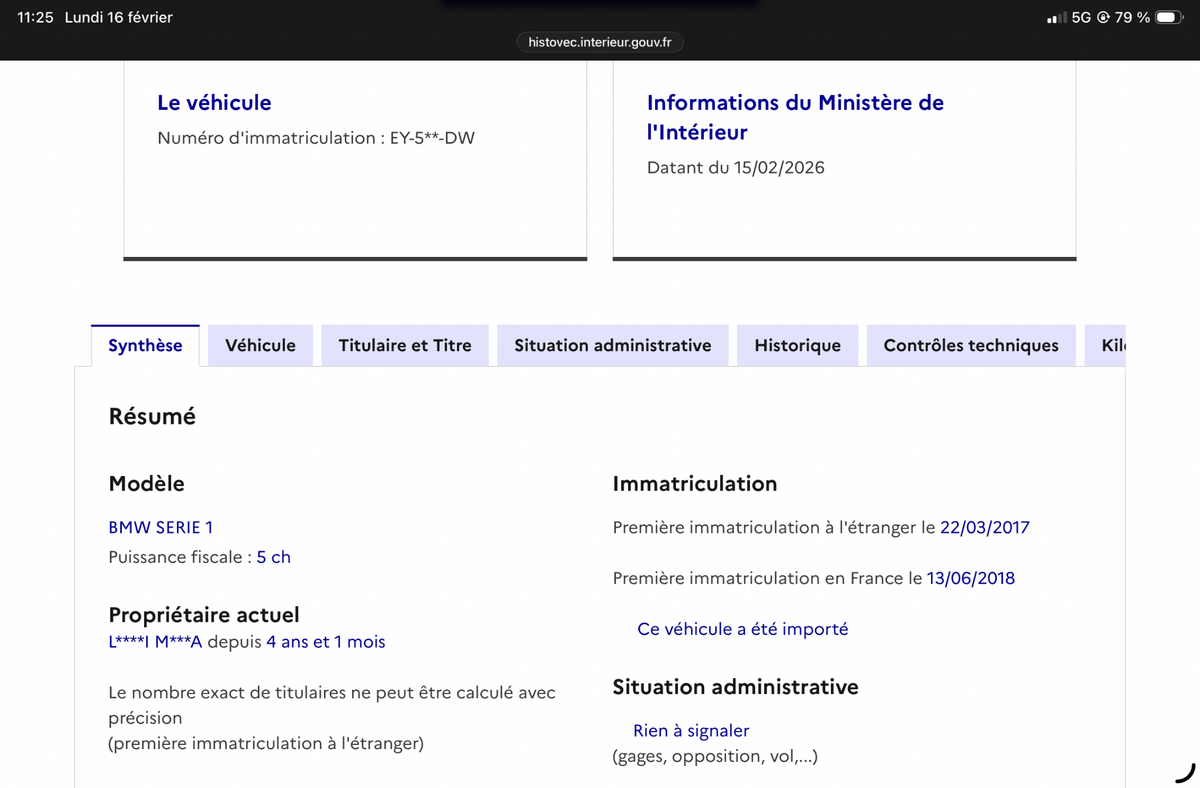Click the 13/06/2018 France registration date
The width and height of the screenshot is (1200, 788).
click(970, 578)
